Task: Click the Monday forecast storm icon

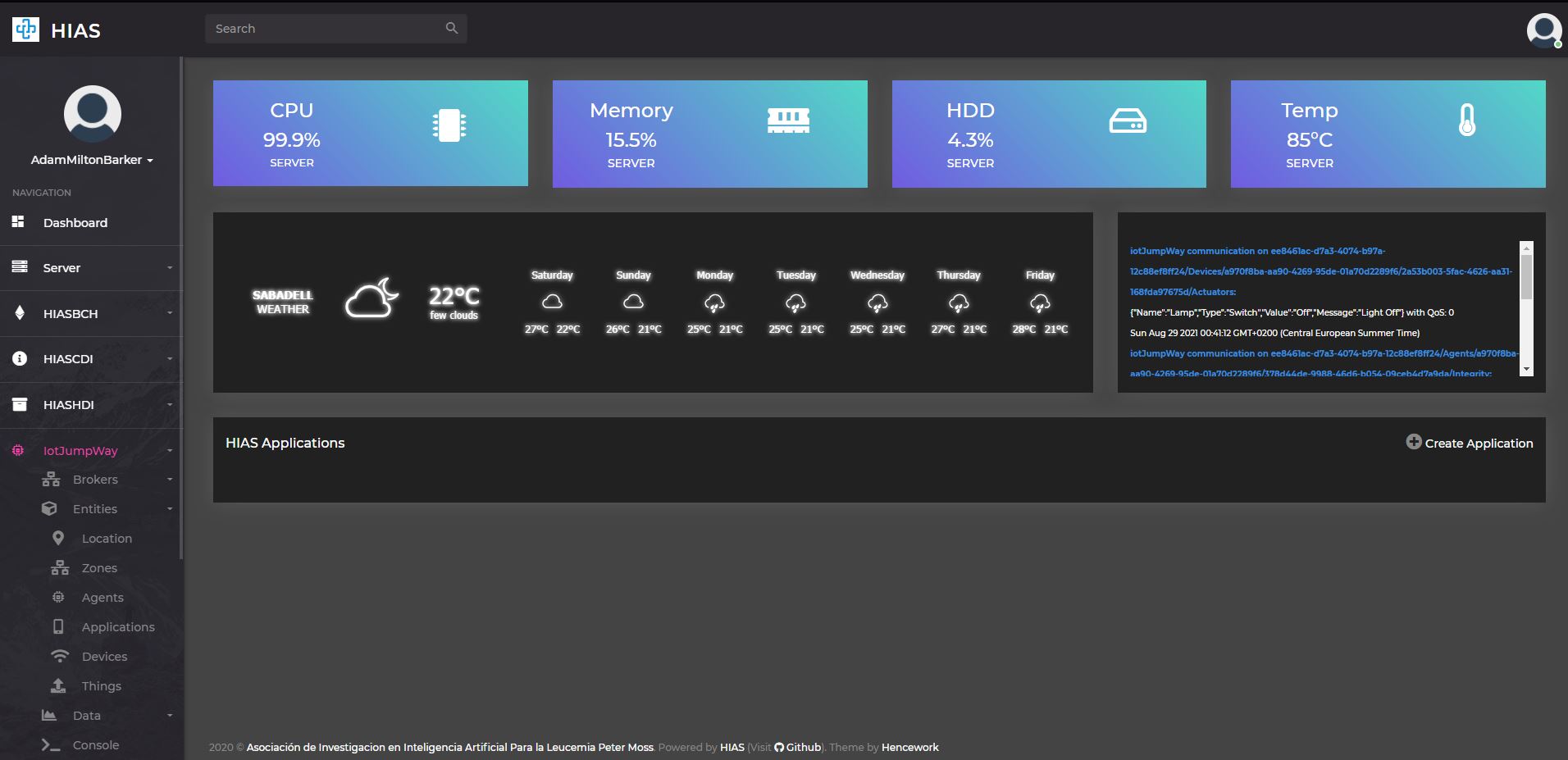Action: click(x=714, y=303)
